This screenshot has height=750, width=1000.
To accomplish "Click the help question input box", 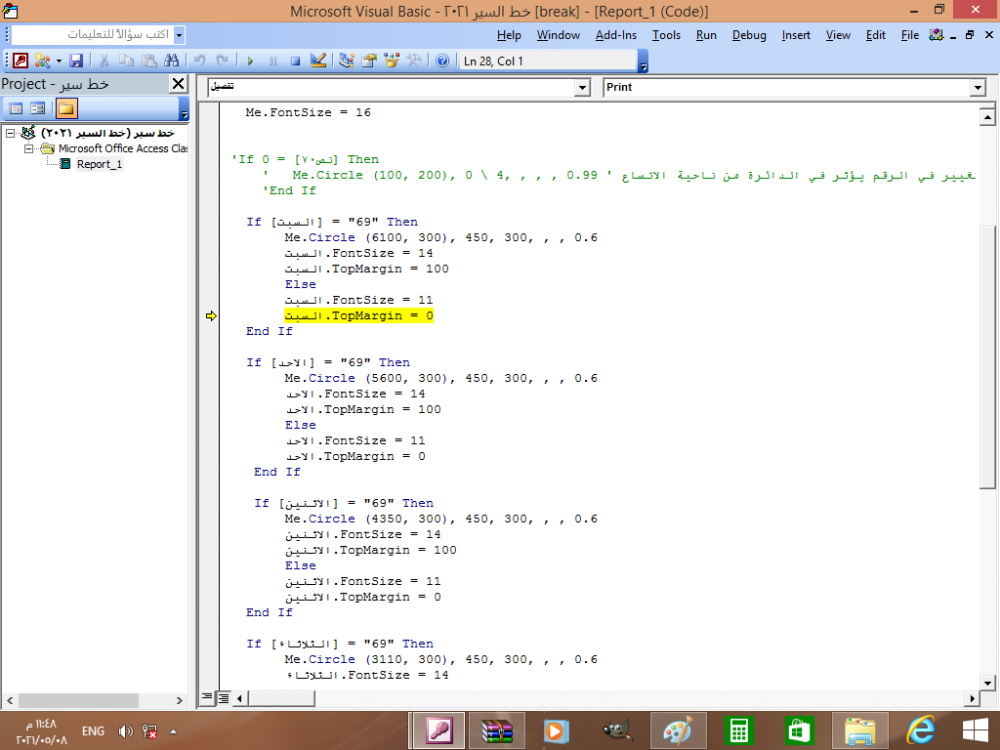I will [93, 34].
